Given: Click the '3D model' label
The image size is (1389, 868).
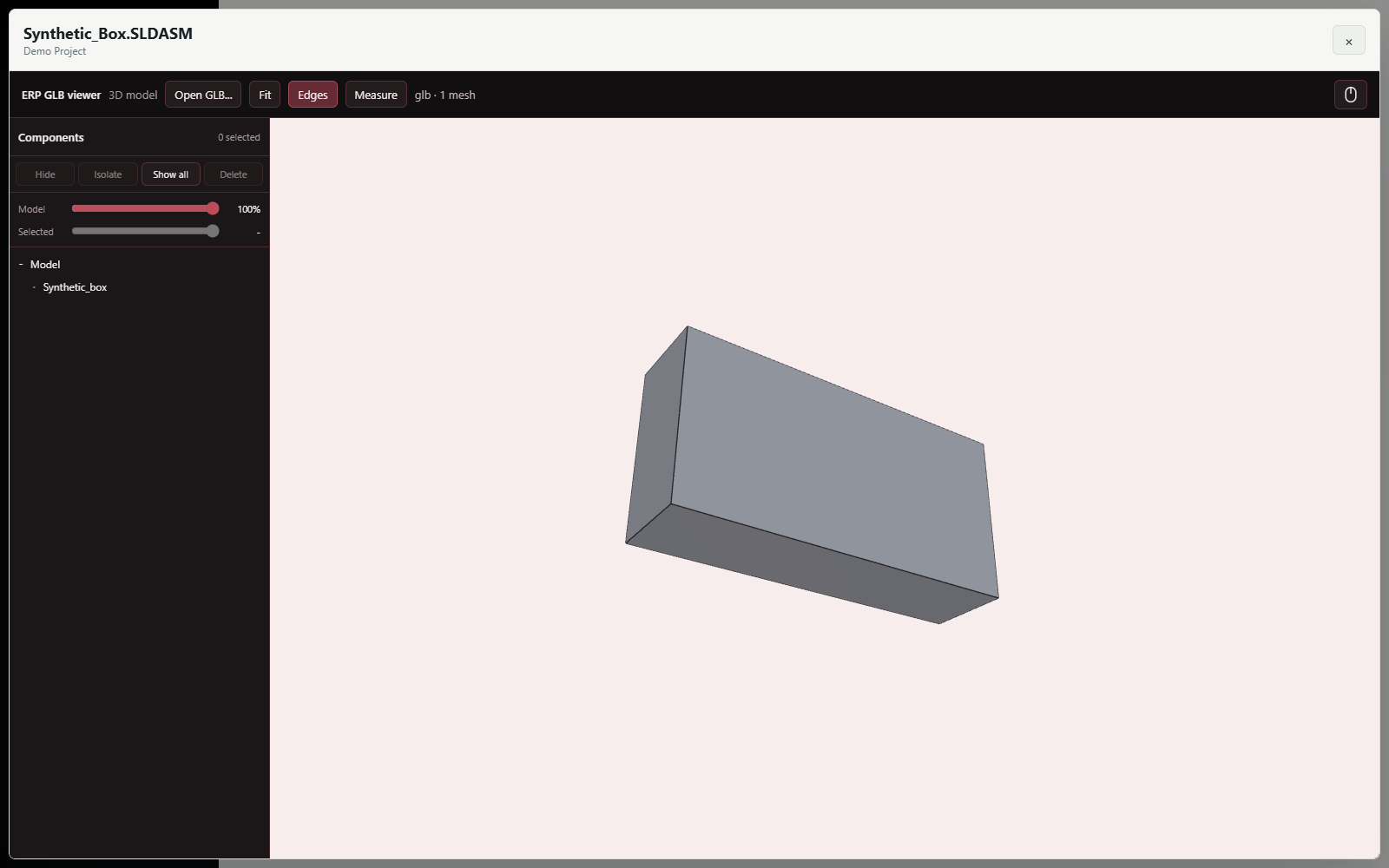Looking at the screenshot, I should [x=133, y=95].
